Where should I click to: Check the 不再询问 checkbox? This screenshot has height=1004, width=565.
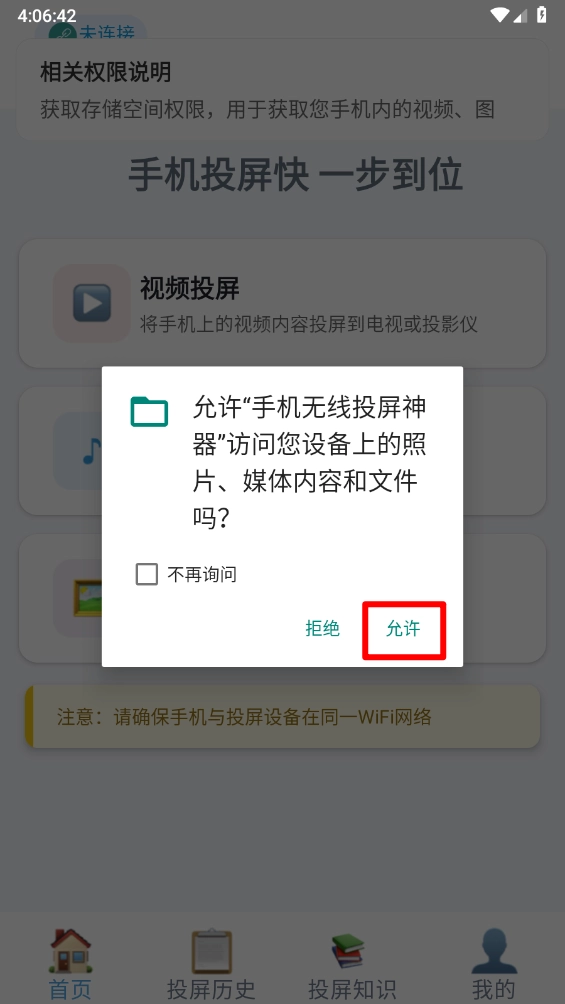[x=147, y=574]
